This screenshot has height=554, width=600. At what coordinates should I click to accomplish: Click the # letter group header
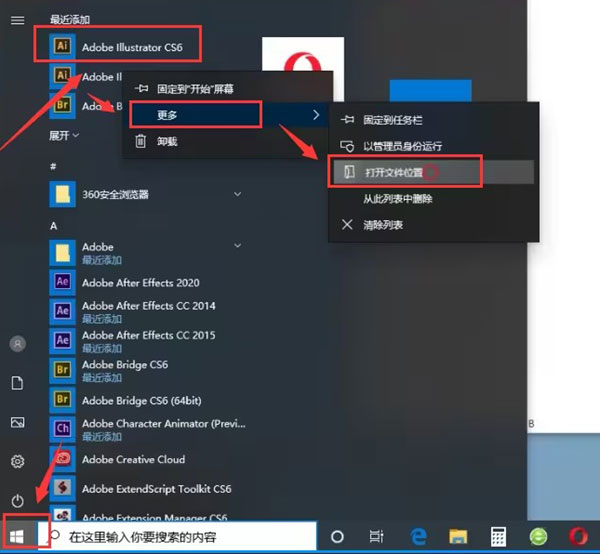(53, 166)
